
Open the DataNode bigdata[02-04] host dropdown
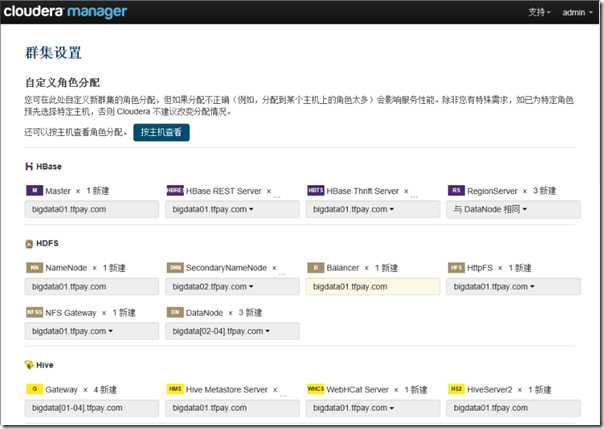tap(232, 331)
